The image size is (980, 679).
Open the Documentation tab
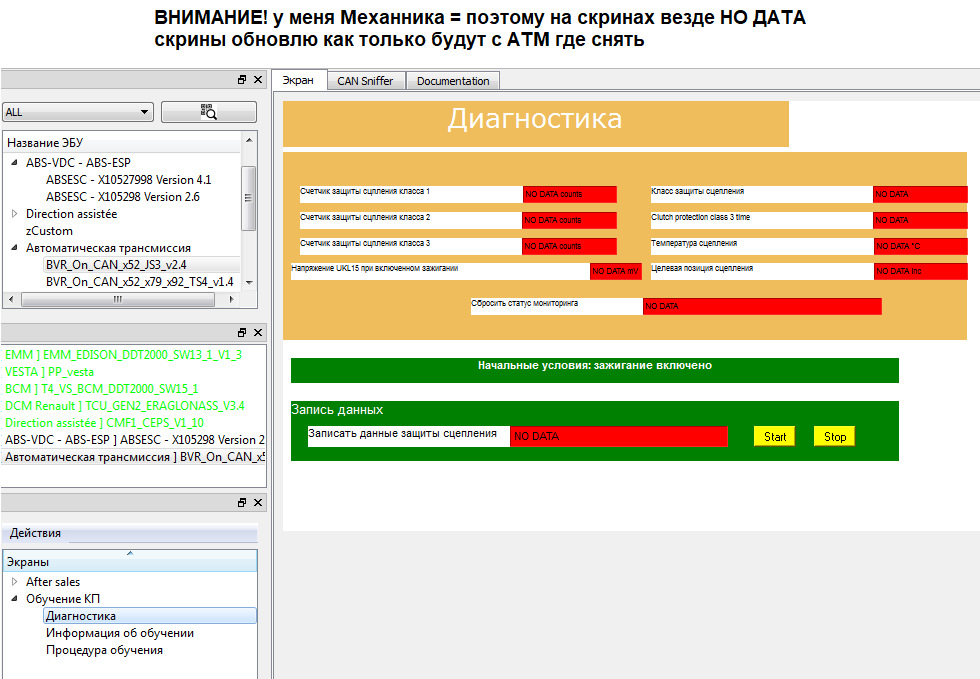click(453, 81)
